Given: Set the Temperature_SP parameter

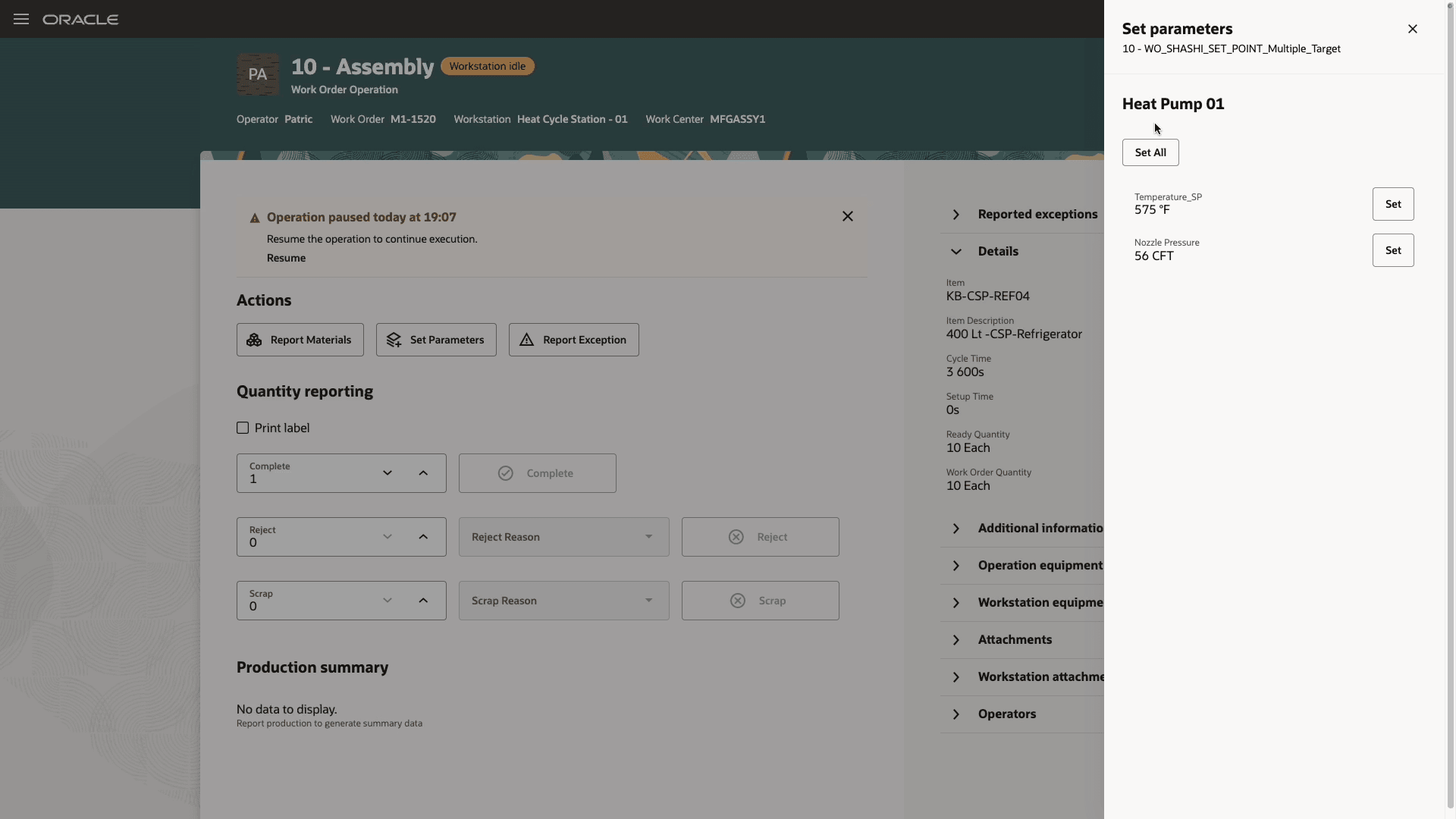Looking at the screenshot, I should coord(1392,204).
